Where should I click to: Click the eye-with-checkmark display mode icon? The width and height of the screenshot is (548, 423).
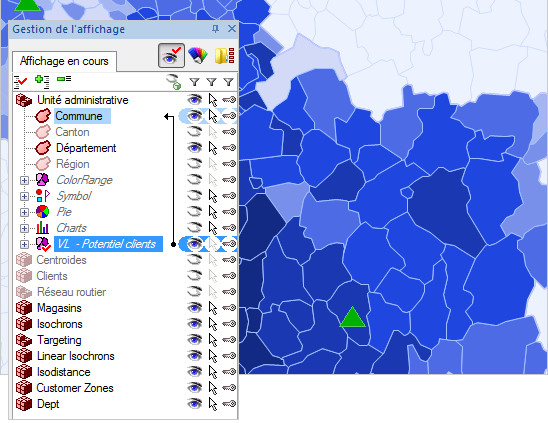click(x=171, y=56)
